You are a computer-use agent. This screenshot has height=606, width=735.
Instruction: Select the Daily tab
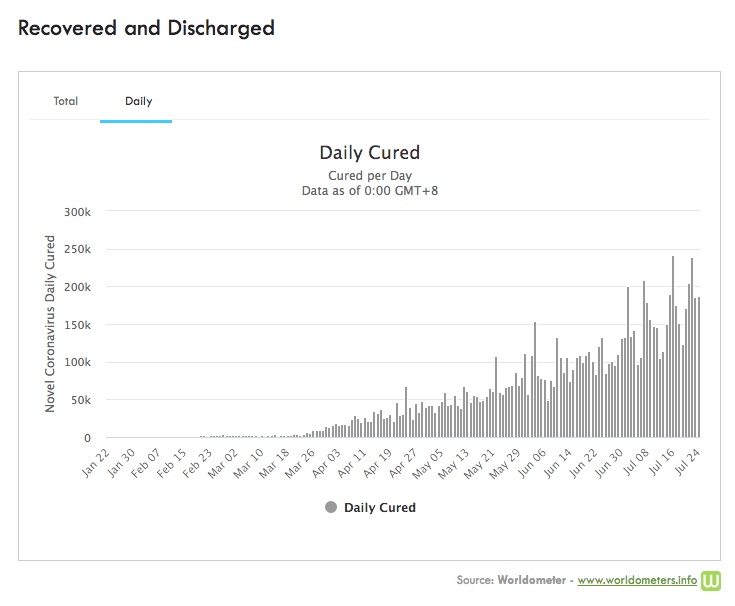(138, 101)
